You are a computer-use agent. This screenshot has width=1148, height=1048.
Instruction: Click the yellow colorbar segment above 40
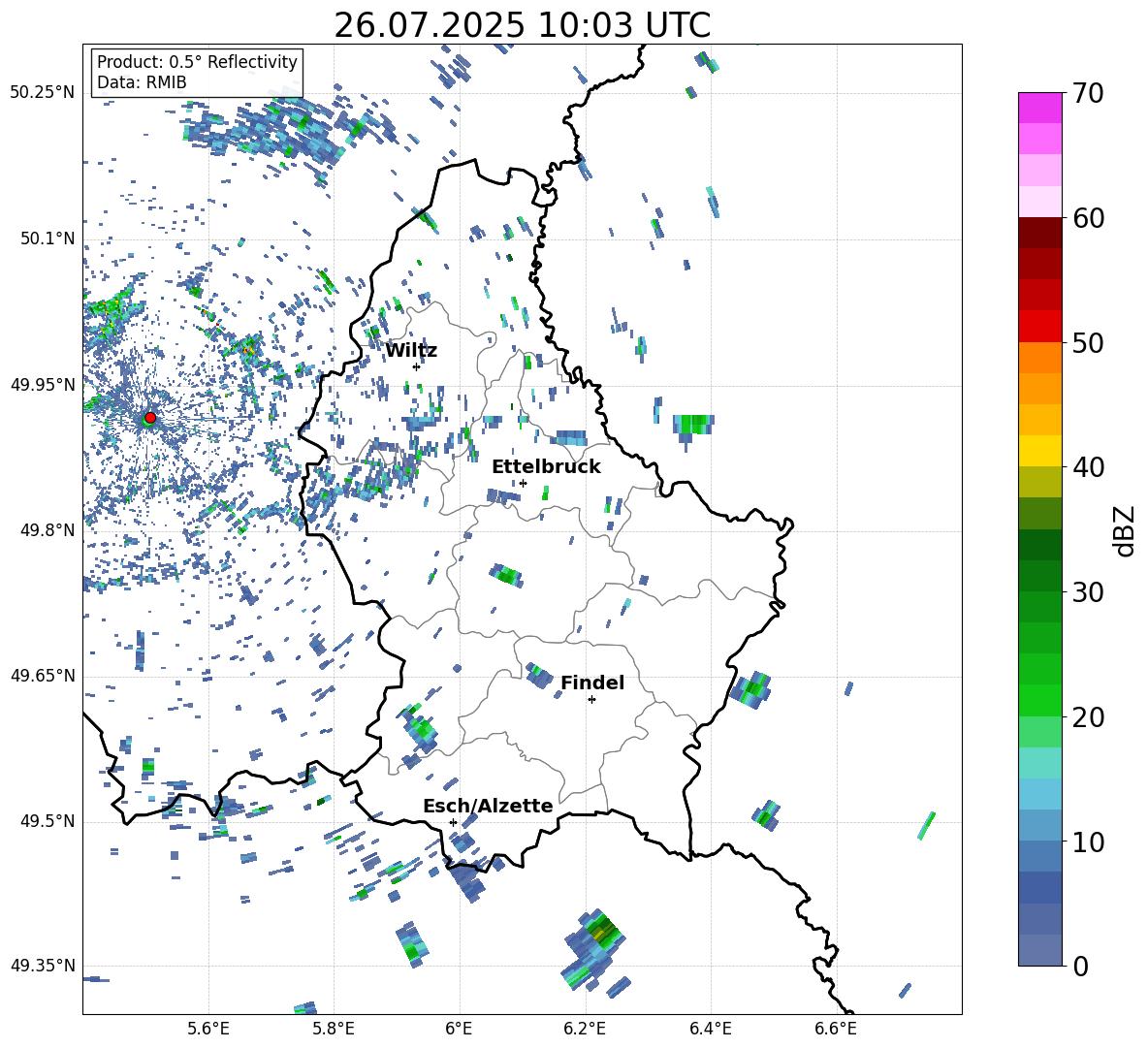tap(1039, 451)
